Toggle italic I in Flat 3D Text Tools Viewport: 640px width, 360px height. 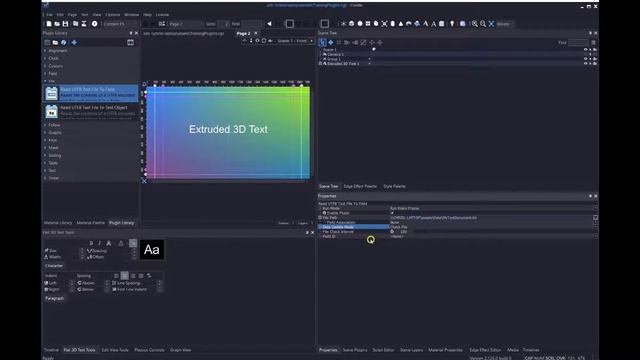pos(100,243)
